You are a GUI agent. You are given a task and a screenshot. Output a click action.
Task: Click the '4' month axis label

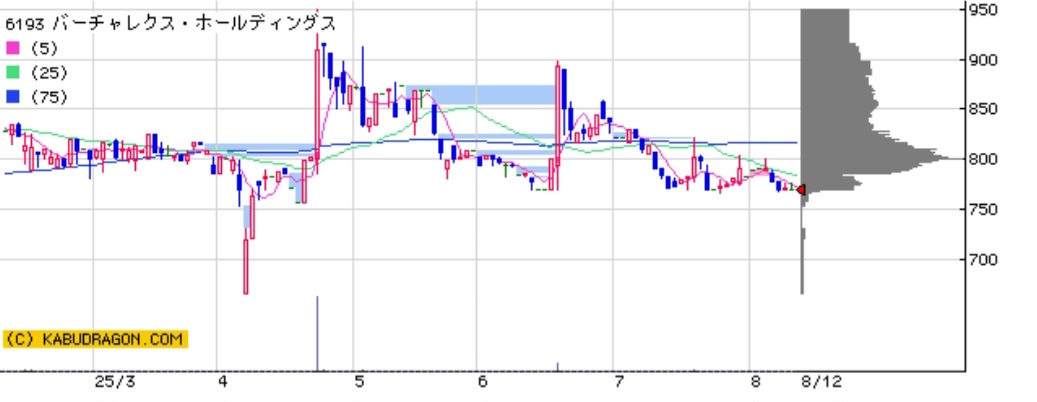[223, 382]
